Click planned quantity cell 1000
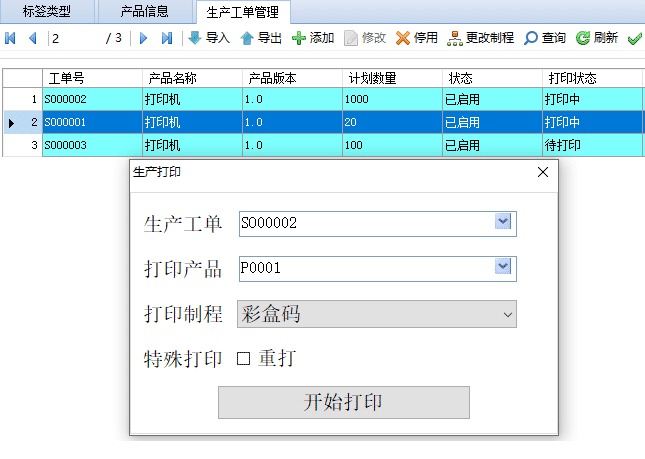 coord(392,99)
